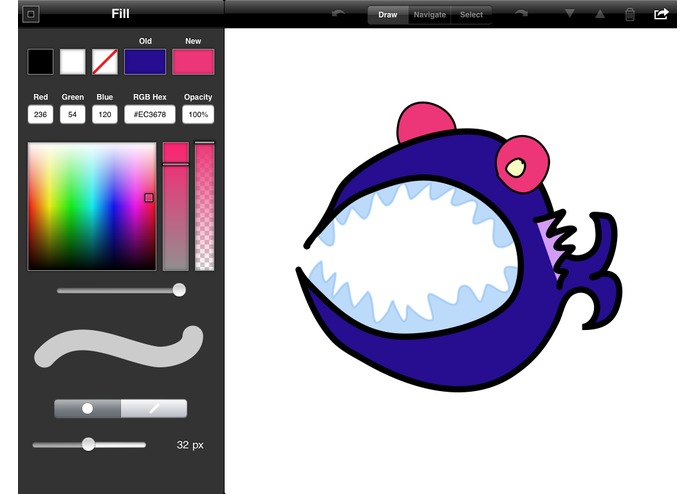This screenshot has height=494, width=695.
Task: Bring object forward with the up triangle
Action: [x=600, y=14]
